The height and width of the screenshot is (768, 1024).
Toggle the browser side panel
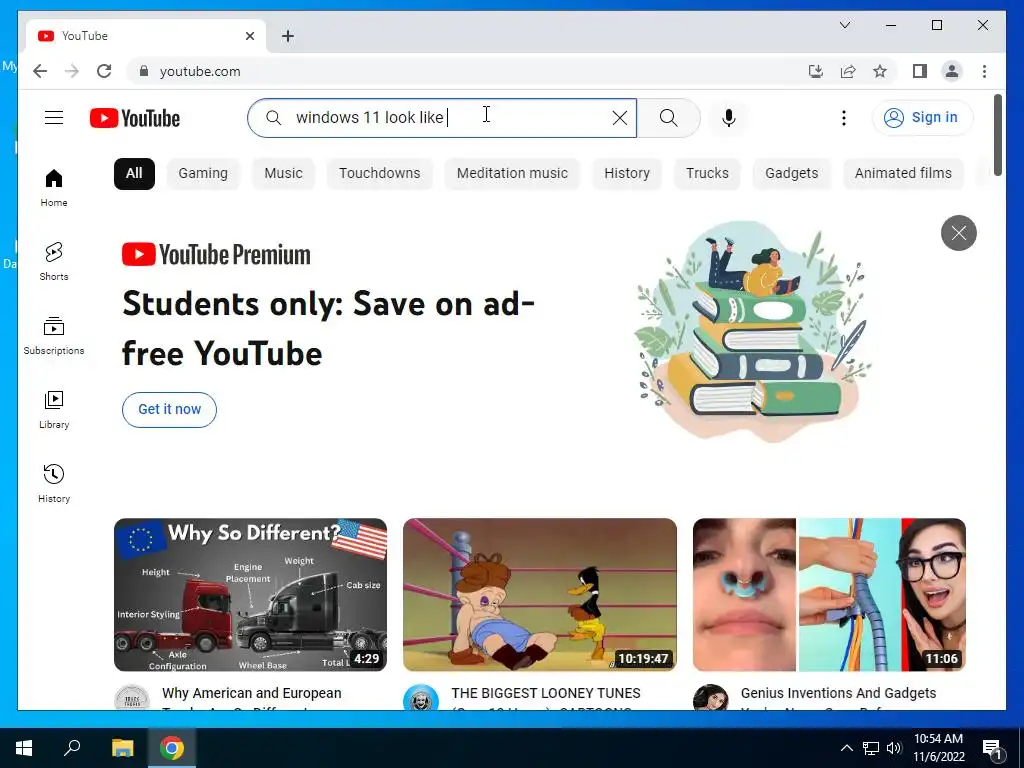point(920,71)
